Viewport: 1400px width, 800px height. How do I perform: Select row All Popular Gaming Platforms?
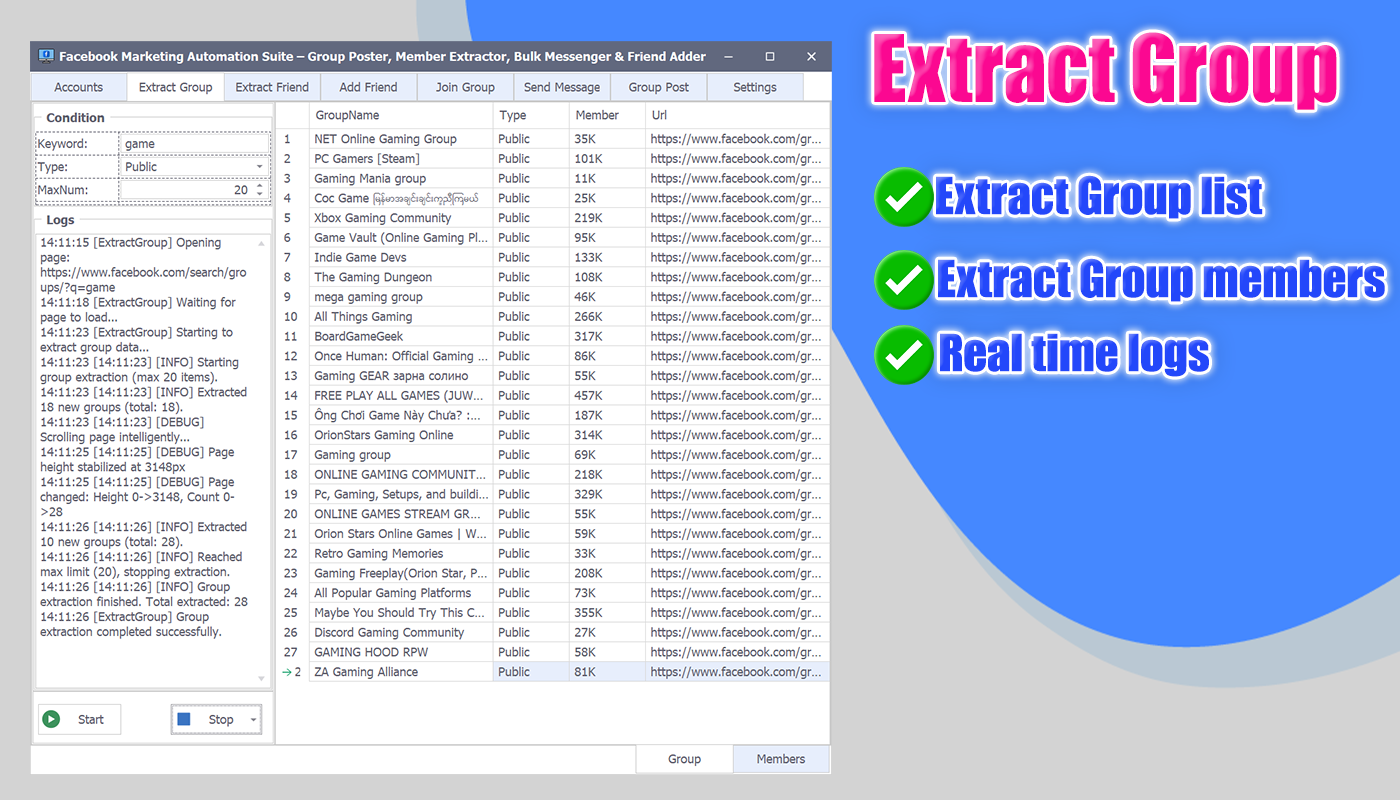pyautogui.click(x=554, y=593)
